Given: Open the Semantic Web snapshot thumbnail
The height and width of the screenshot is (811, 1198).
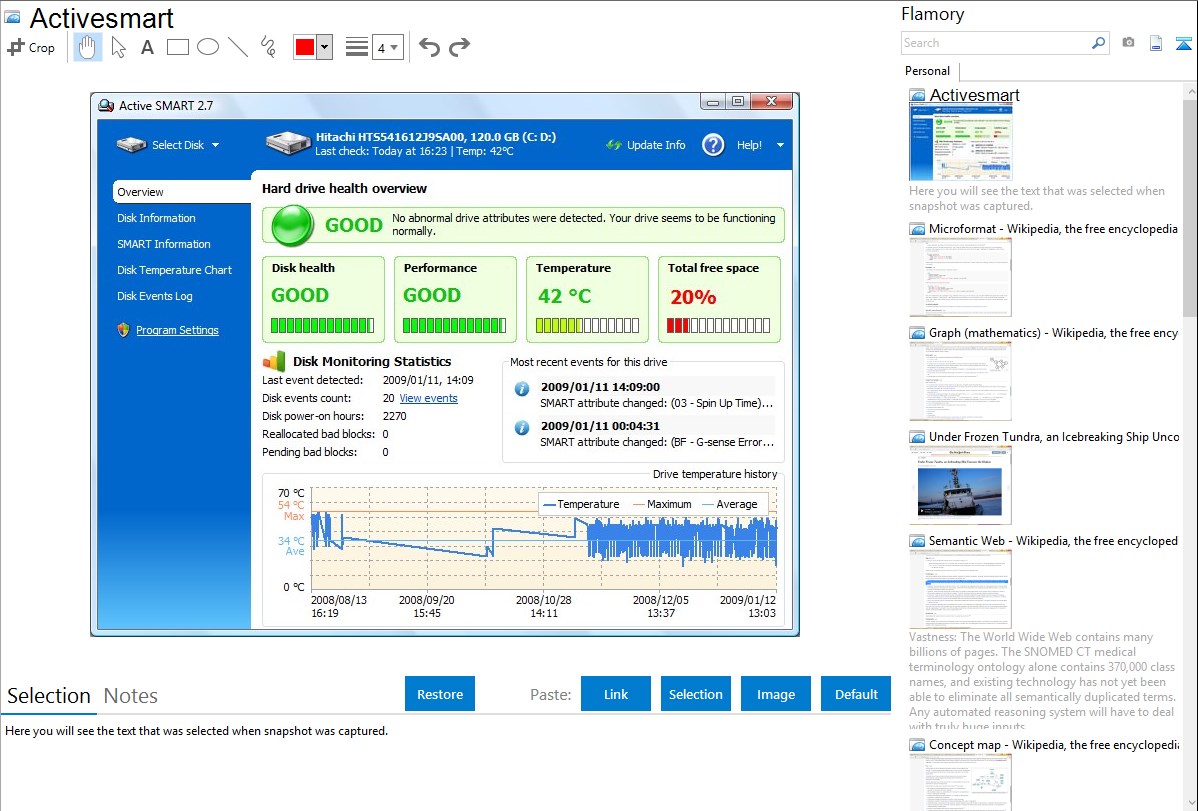Looking at the screenshot, I should [x=960, y=589].
